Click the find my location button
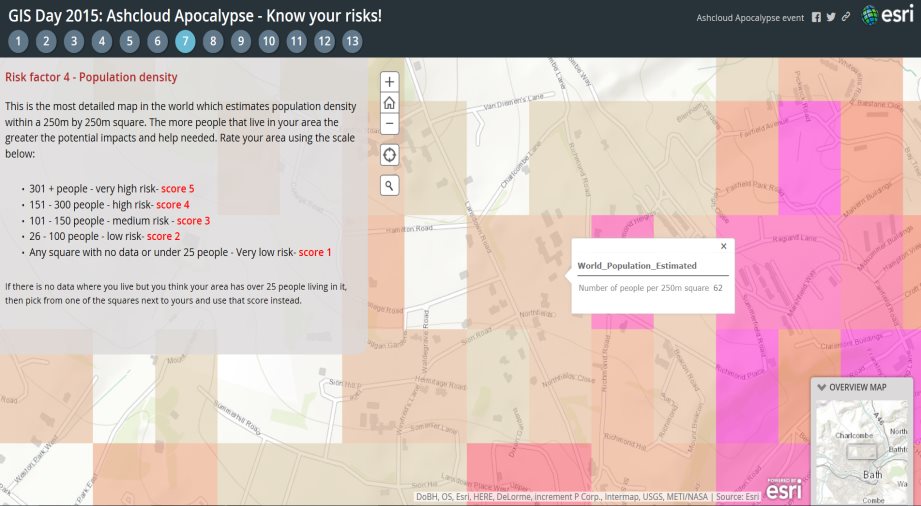The height and width of the screenshot is (506, 921). (x=389, y=154)
